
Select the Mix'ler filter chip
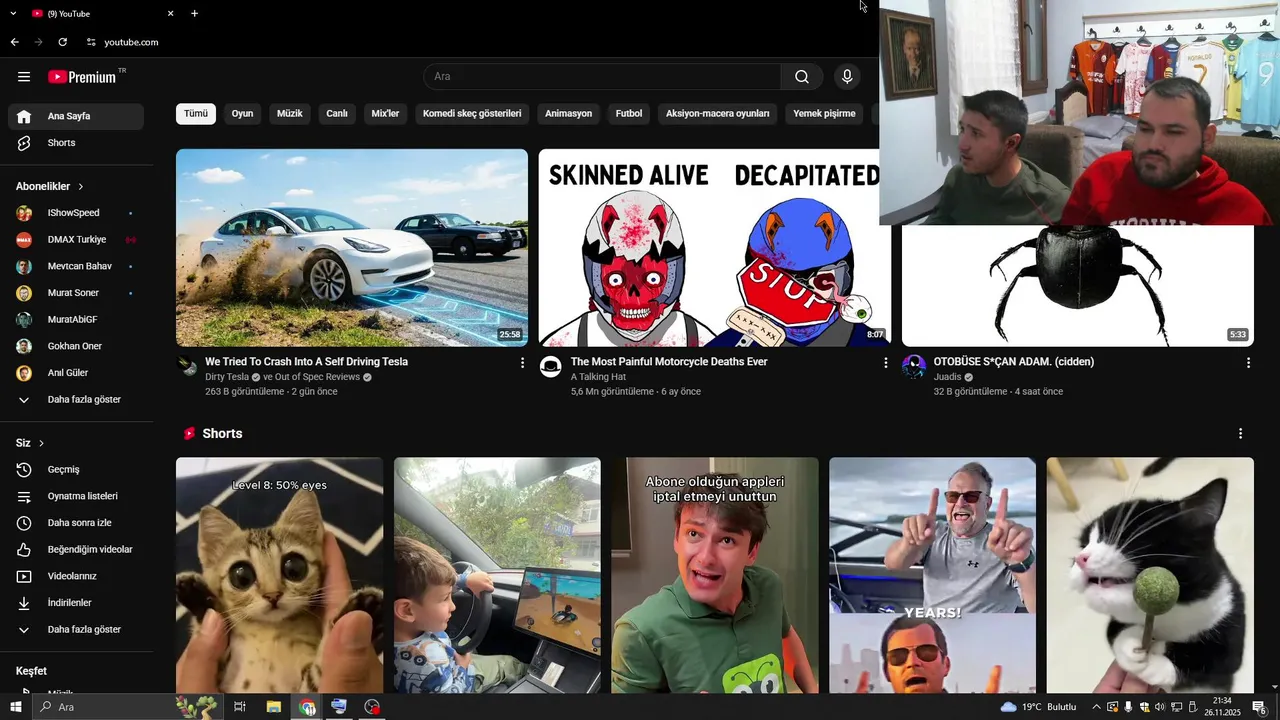385,114
